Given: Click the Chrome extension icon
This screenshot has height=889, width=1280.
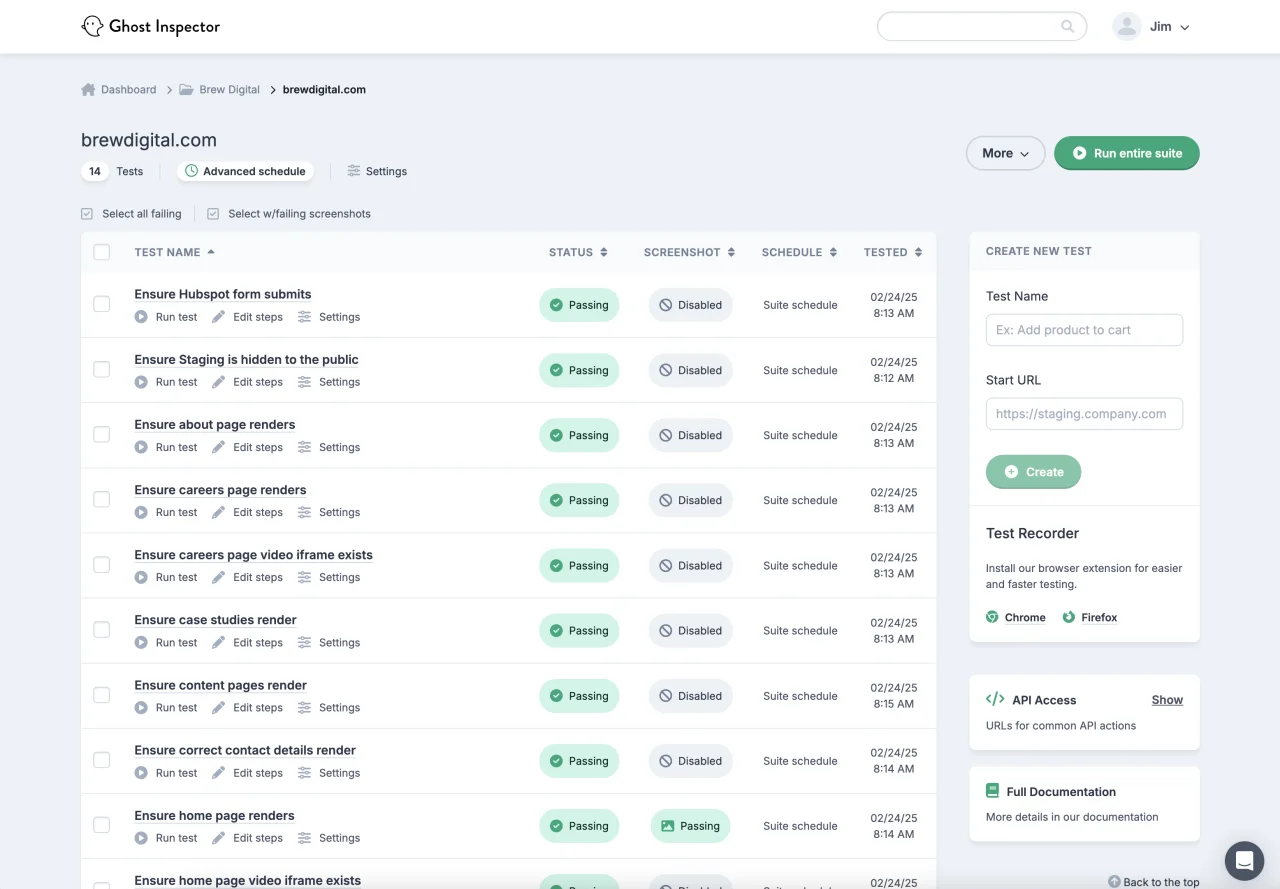Looking at the screenshot, I should pyautogui.click(x=992, y=617).
